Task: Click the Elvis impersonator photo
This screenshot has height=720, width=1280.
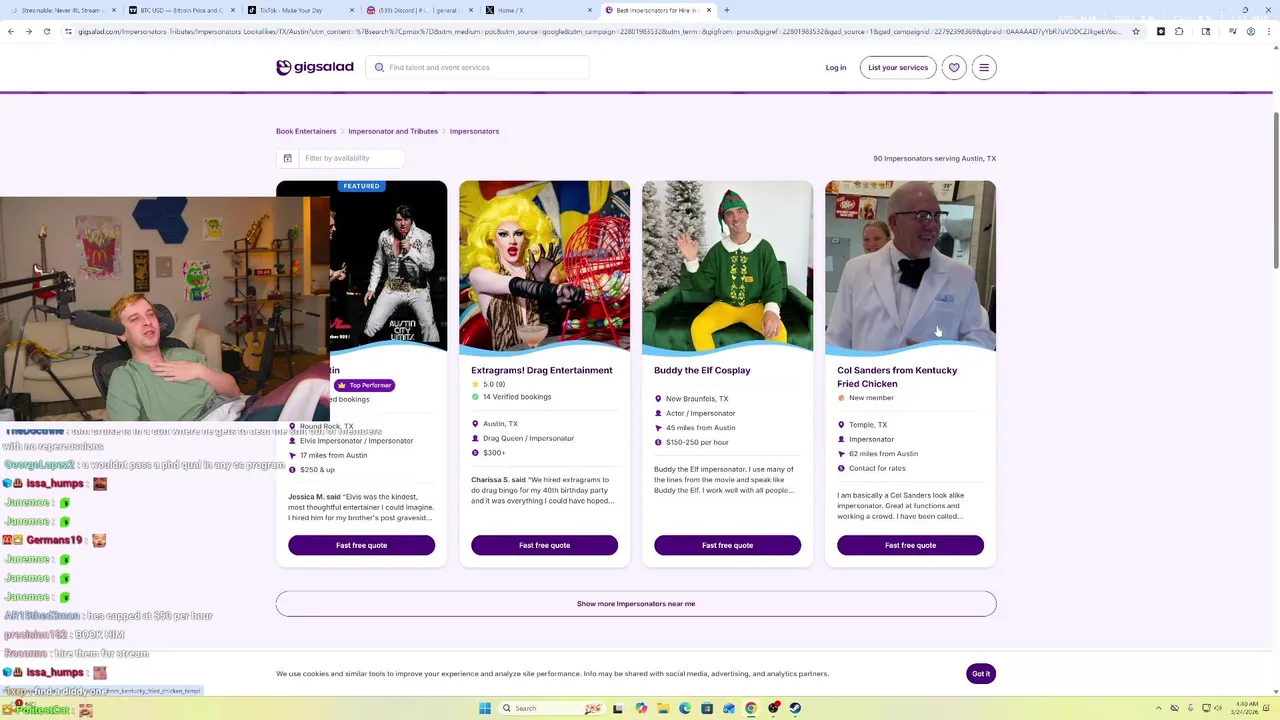Action: click(389, 265)
